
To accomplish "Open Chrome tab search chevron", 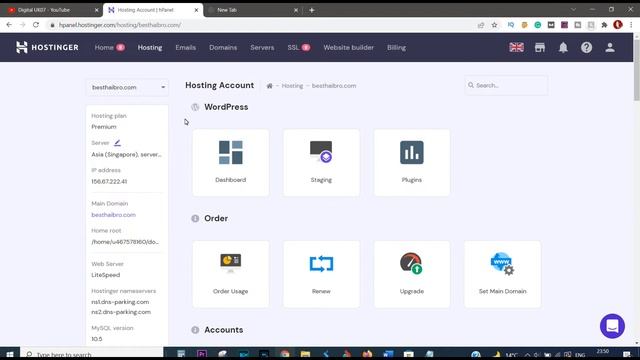I will (x=573, y=9).
